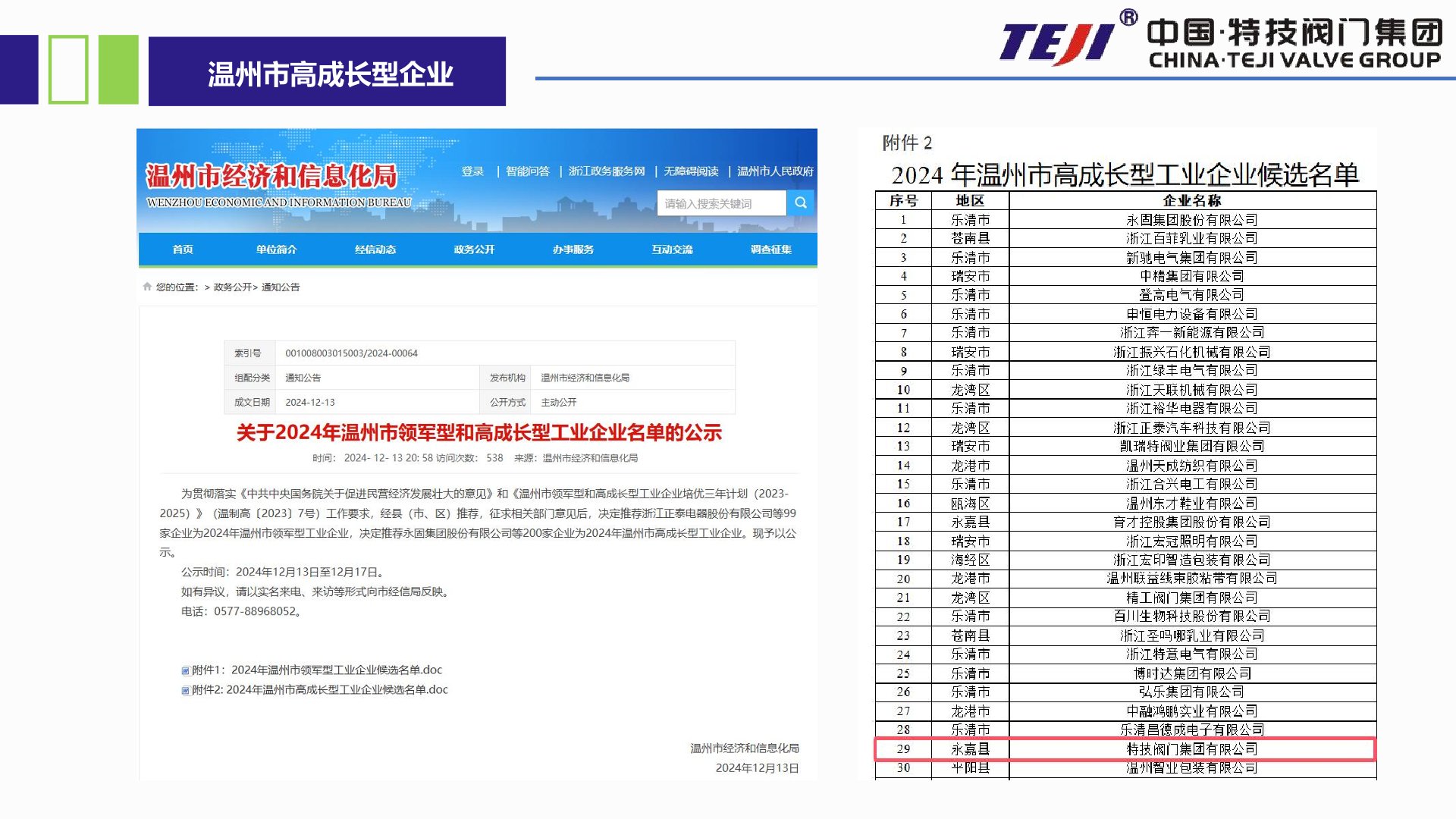Click the 公开方式 value 主动公开
Screen dimensions: 1456x819
tap(559, 403)
